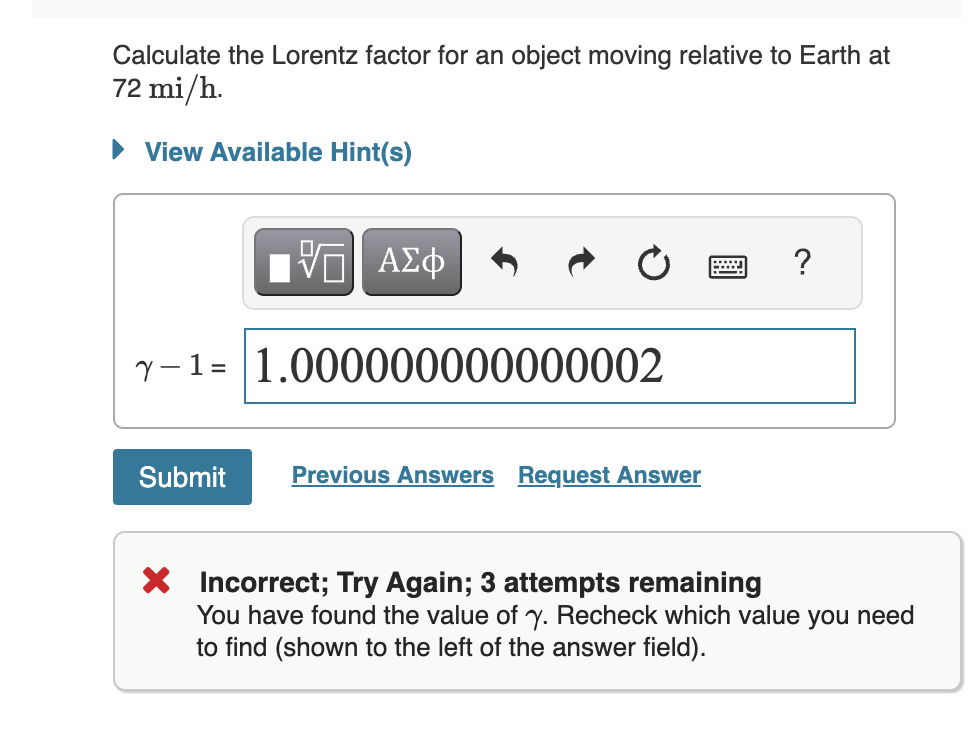Submit the Lorentz factor answer

point(181,476)
